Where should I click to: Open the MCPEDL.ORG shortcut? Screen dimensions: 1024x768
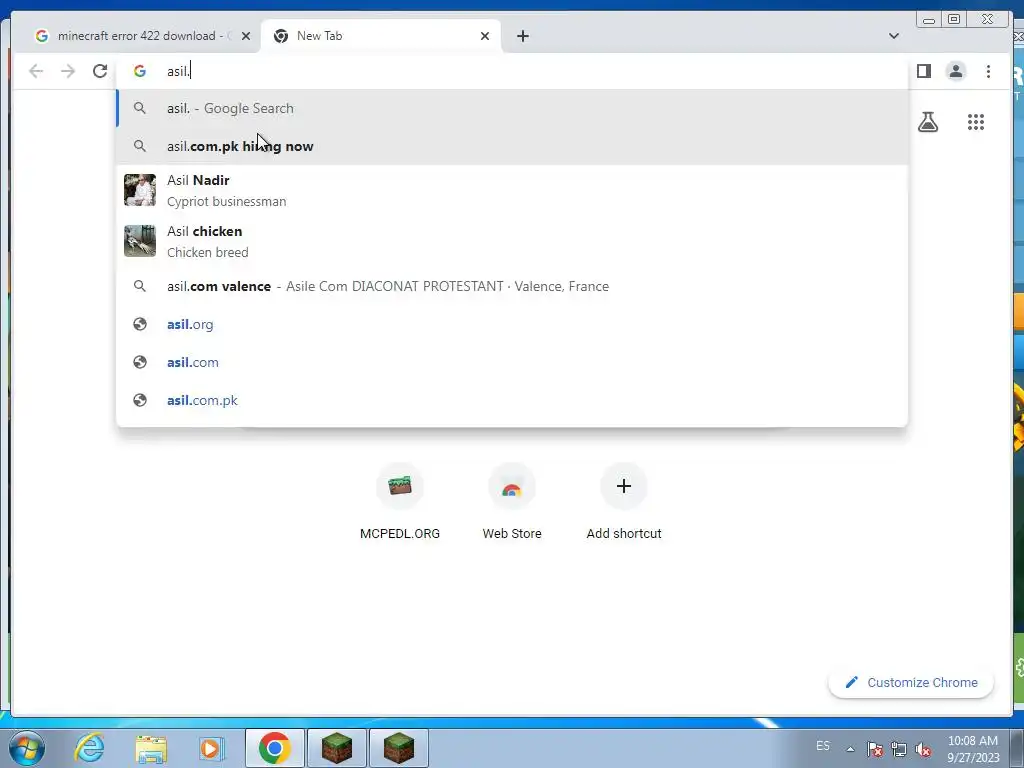400,502
